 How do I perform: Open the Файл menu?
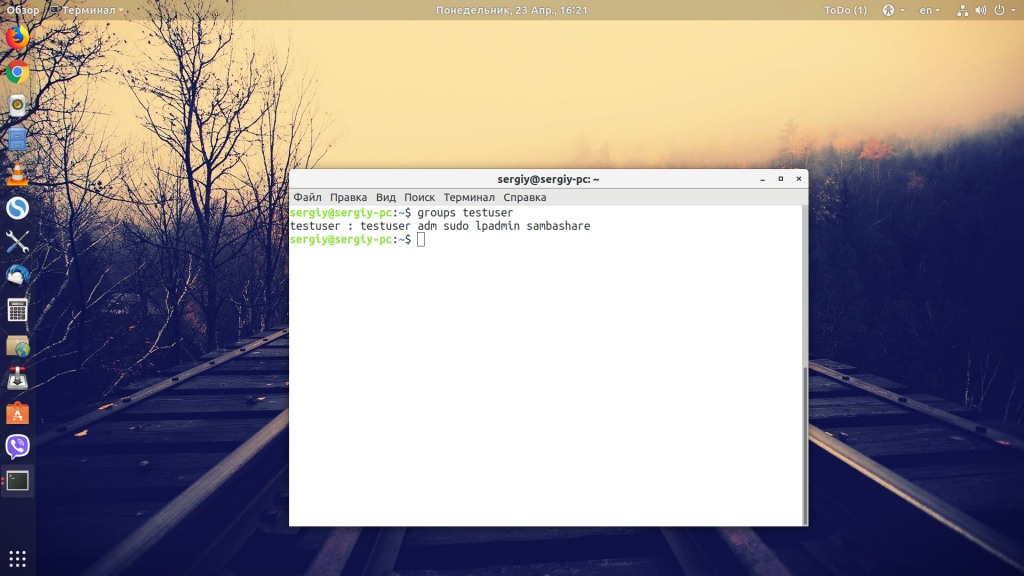click(307, 197)
